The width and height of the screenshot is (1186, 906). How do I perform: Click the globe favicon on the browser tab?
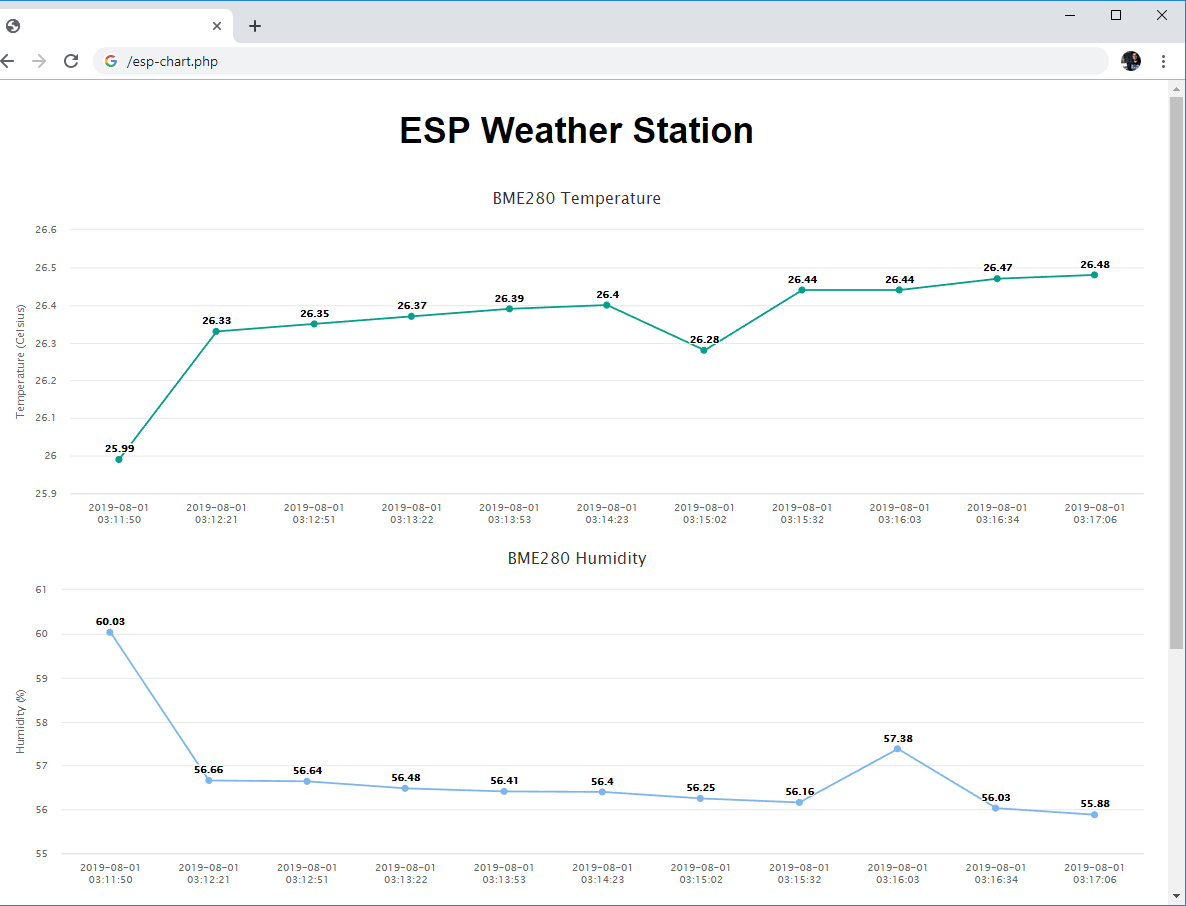tap(13, 25)
